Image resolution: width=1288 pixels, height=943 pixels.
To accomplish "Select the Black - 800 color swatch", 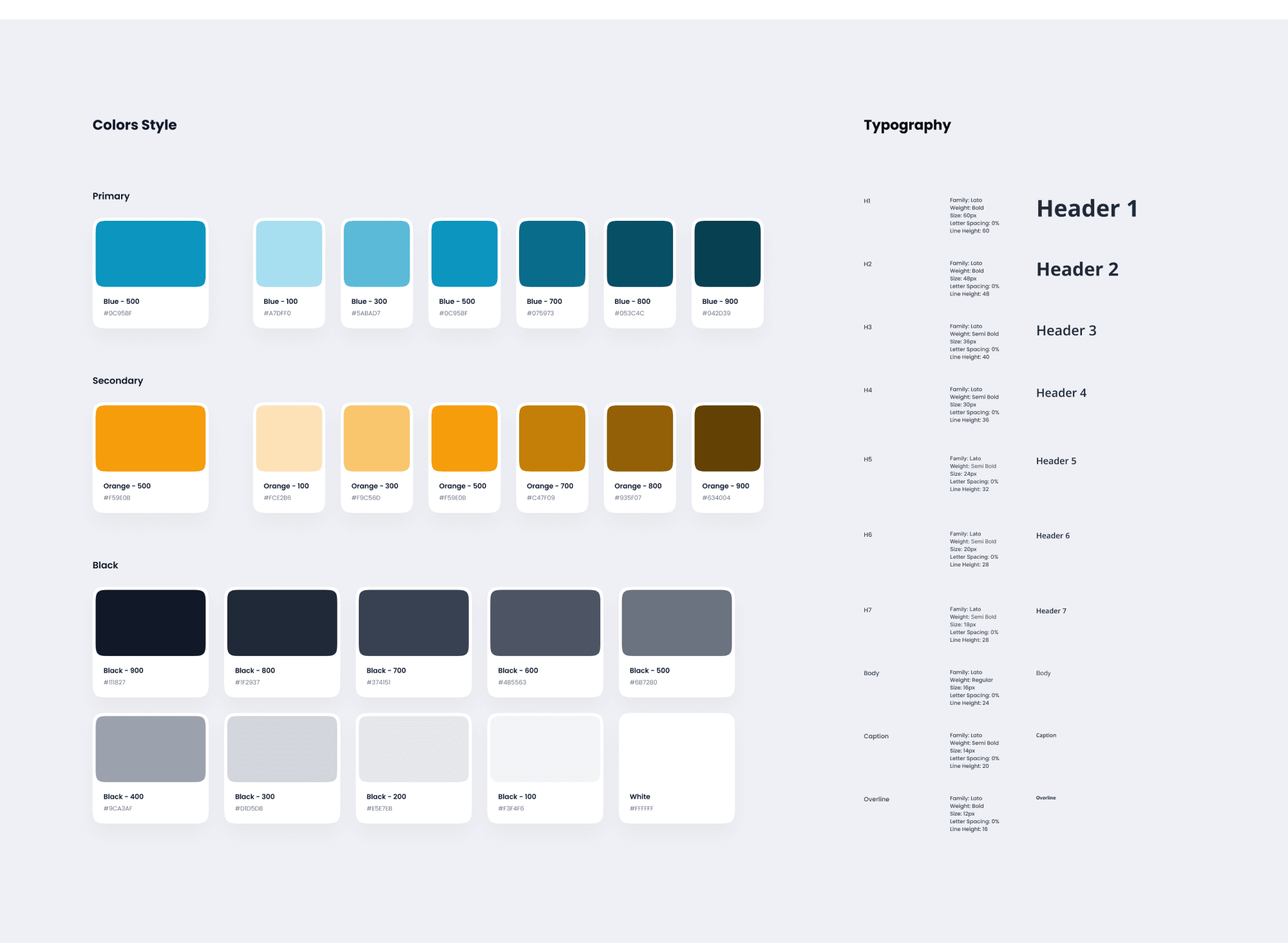I will point(282,622).
